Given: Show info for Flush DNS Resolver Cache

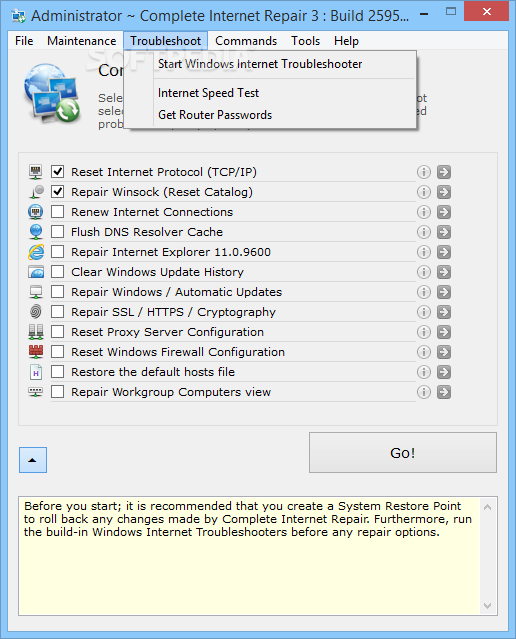Looking at the screenshot, I should (x=423, y=232).
